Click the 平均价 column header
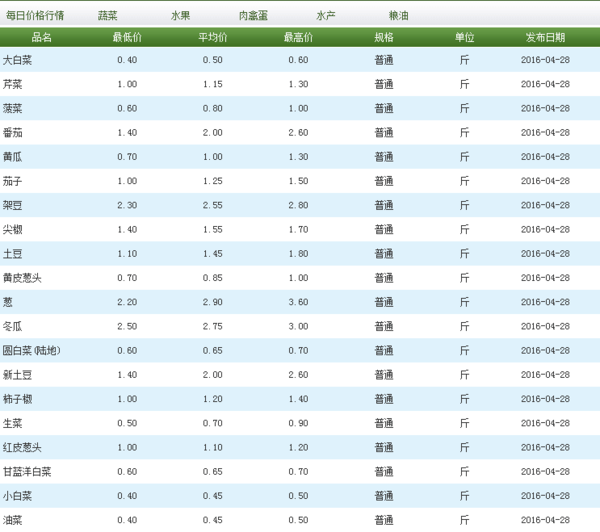 [x=213, y=37]
